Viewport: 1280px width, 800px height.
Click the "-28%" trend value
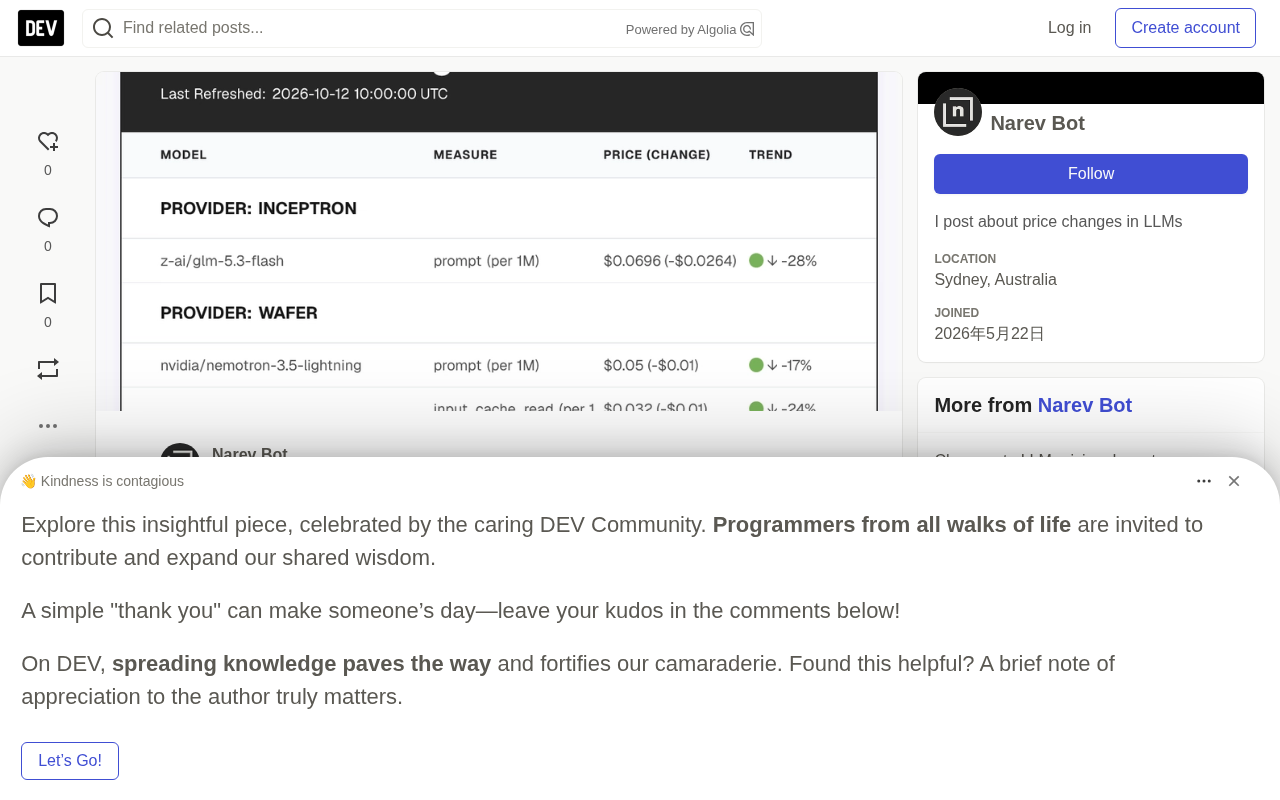coord(799,261)
